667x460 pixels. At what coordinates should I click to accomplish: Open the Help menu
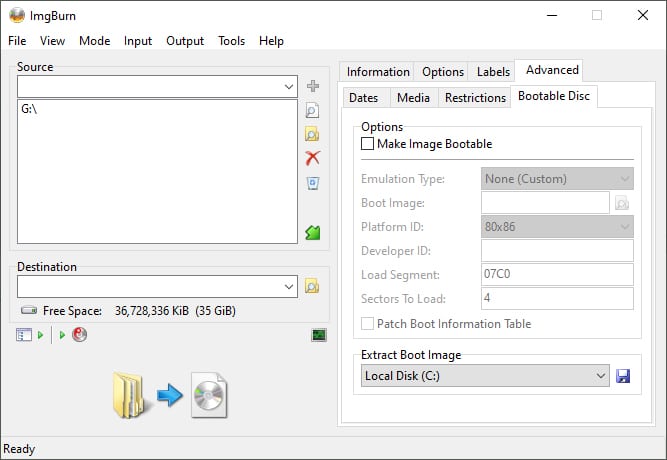click(x=271, y=41)
